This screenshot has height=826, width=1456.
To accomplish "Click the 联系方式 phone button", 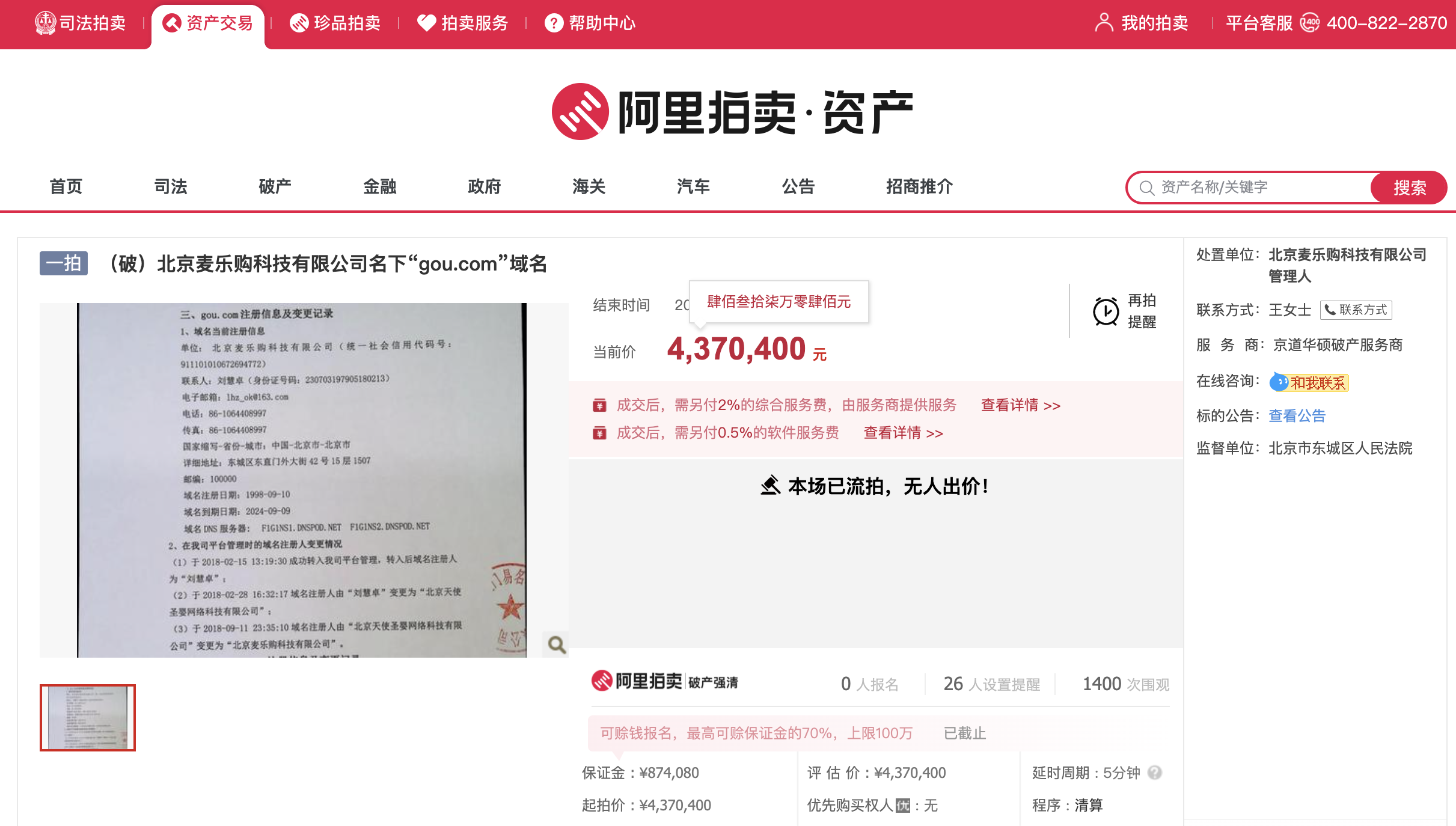I will 1356,310.
